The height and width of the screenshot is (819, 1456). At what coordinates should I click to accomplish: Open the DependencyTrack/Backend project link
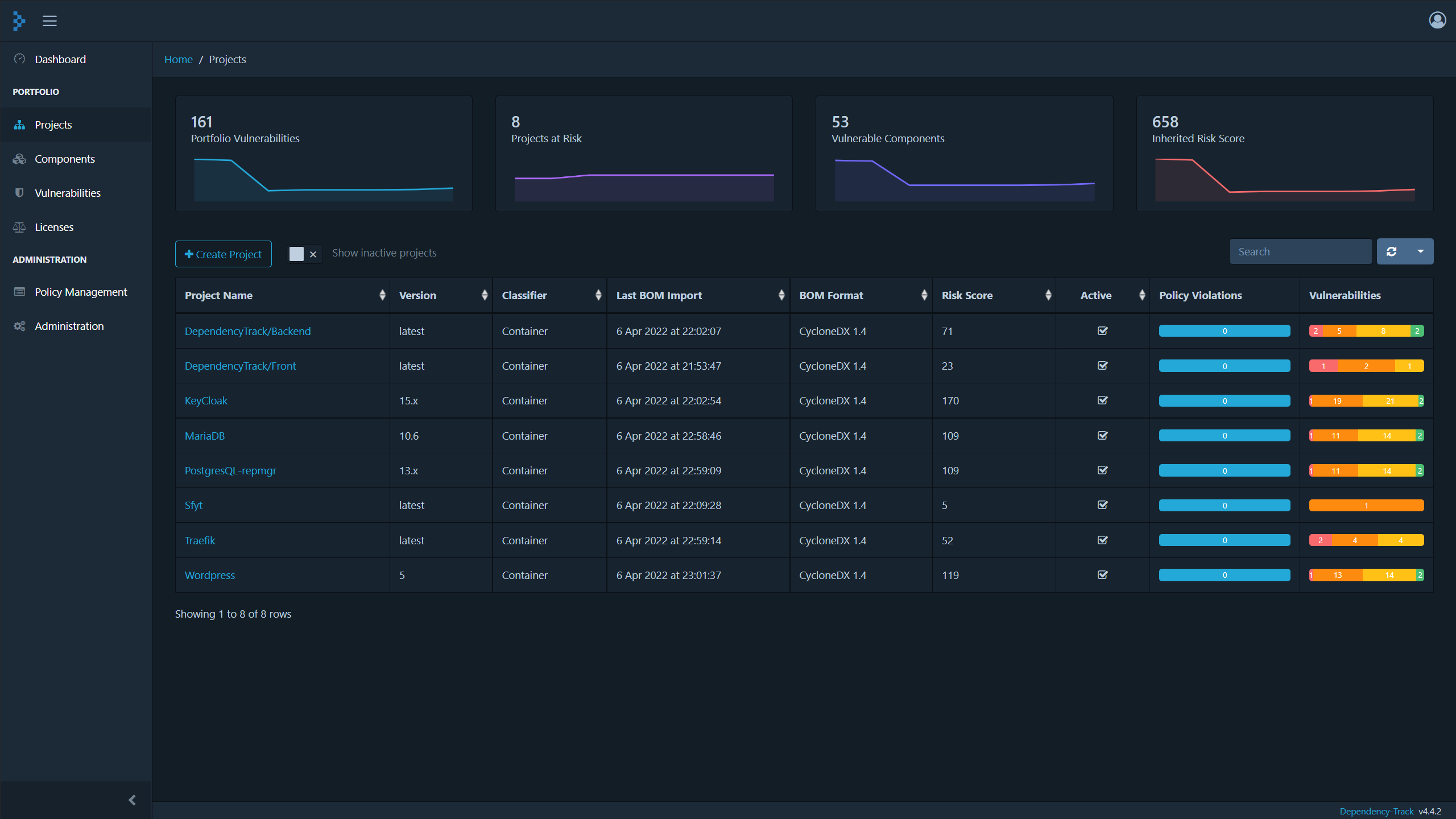click(247, 331)
